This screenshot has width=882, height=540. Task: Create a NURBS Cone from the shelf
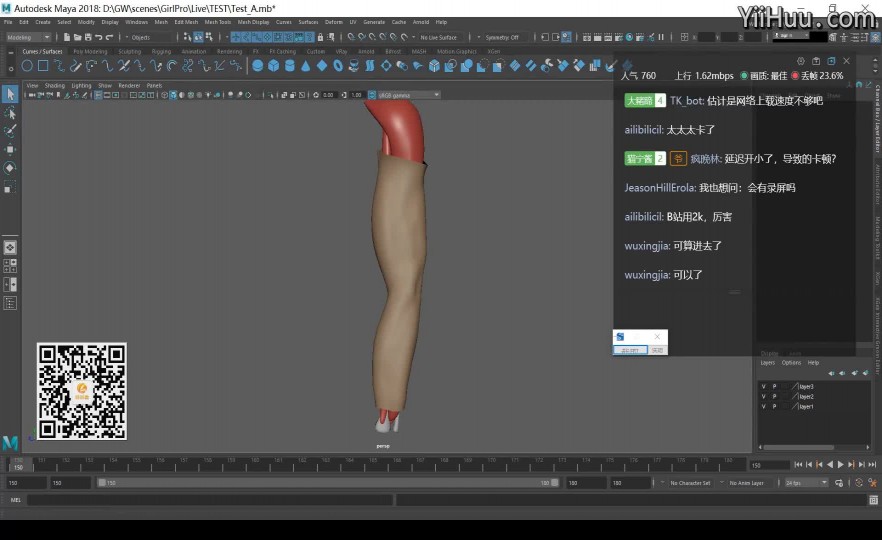click(x=305, y=66)
